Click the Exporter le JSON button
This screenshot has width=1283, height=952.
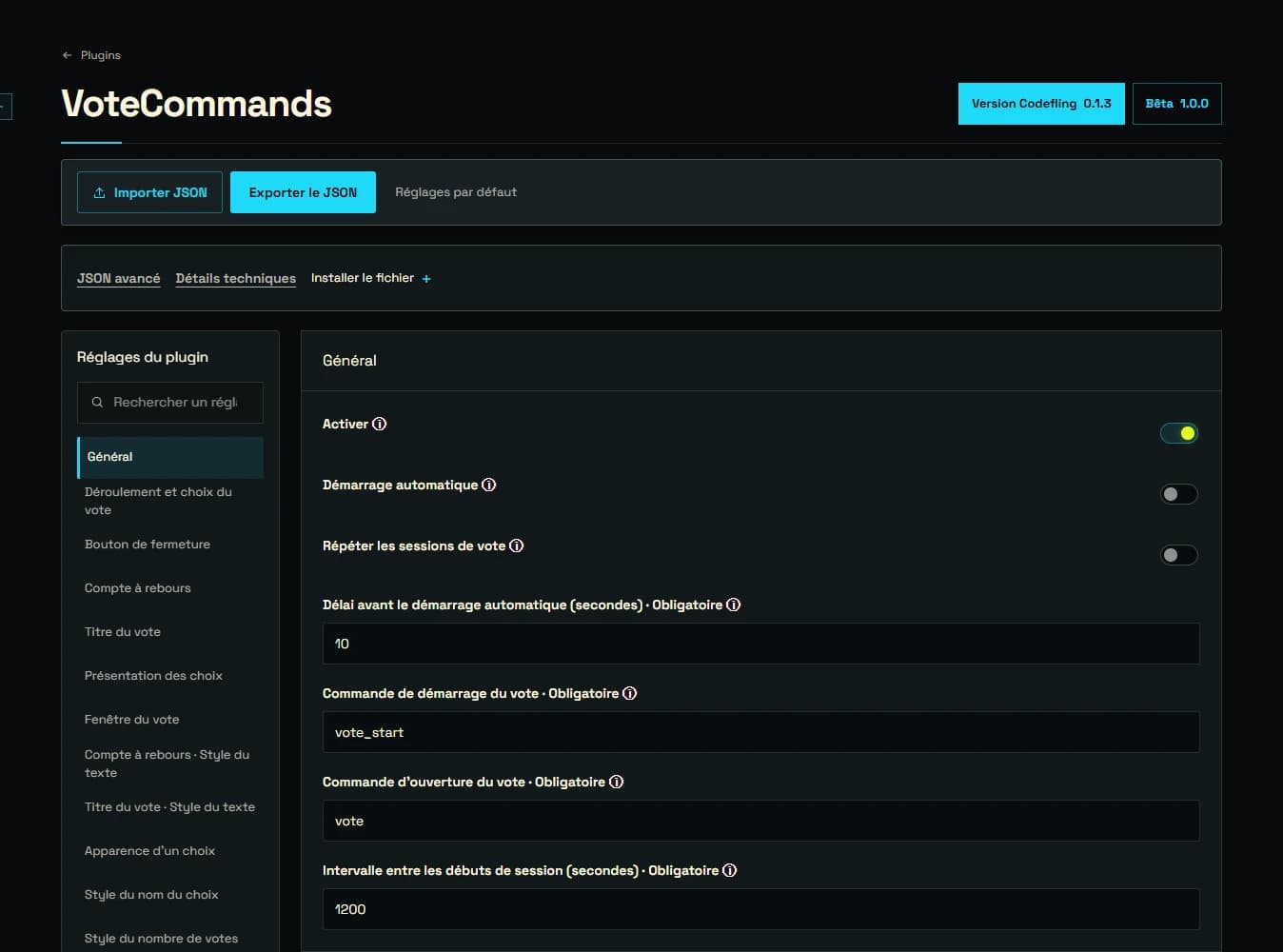pyautogui.click(x=303, y=192)
